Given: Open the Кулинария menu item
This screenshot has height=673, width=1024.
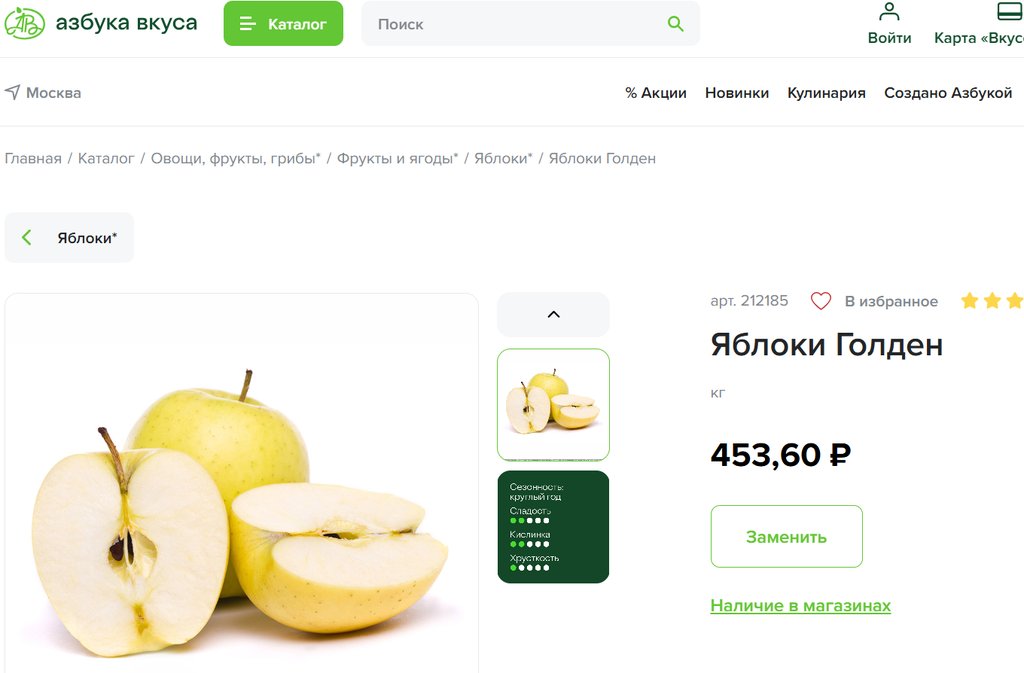Looking at the screenshot, I should [826, 93].
